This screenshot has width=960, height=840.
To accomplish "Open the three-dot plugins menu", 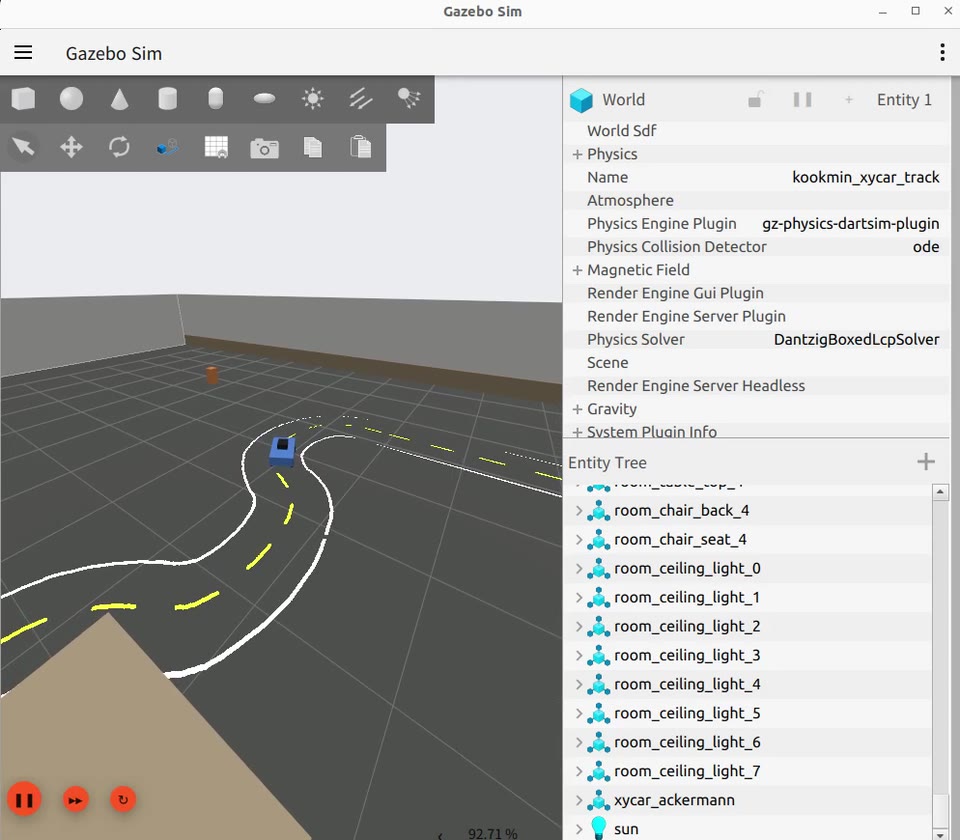I will 942,53.
